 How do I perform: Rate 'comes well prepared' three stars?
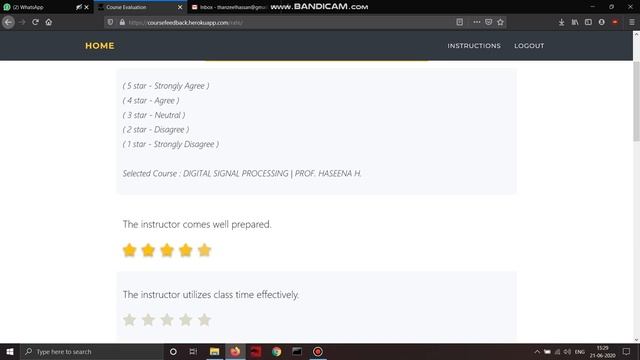pyautogui.click(x=167, y=250)
